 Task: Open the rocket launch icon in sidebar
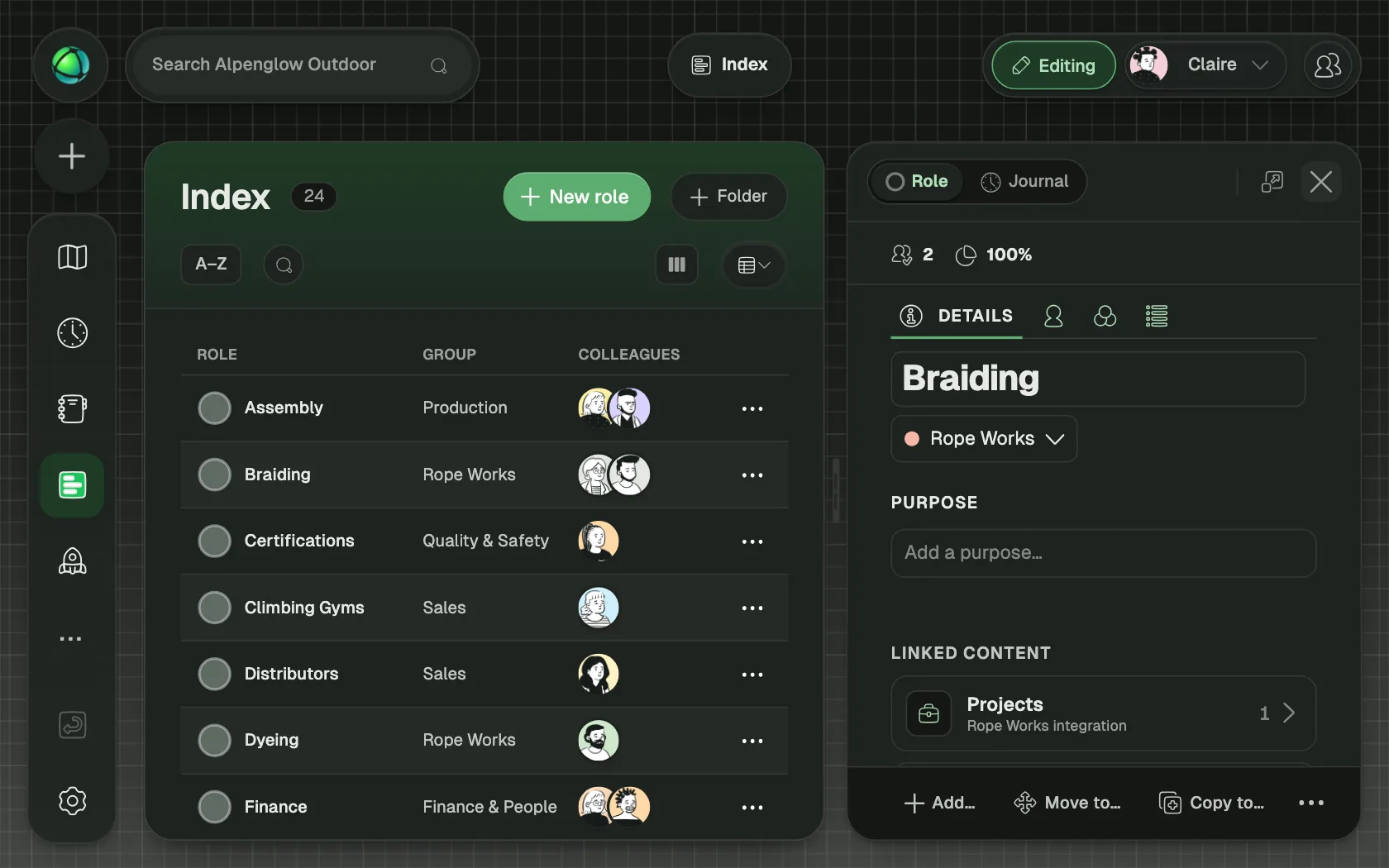72,561
